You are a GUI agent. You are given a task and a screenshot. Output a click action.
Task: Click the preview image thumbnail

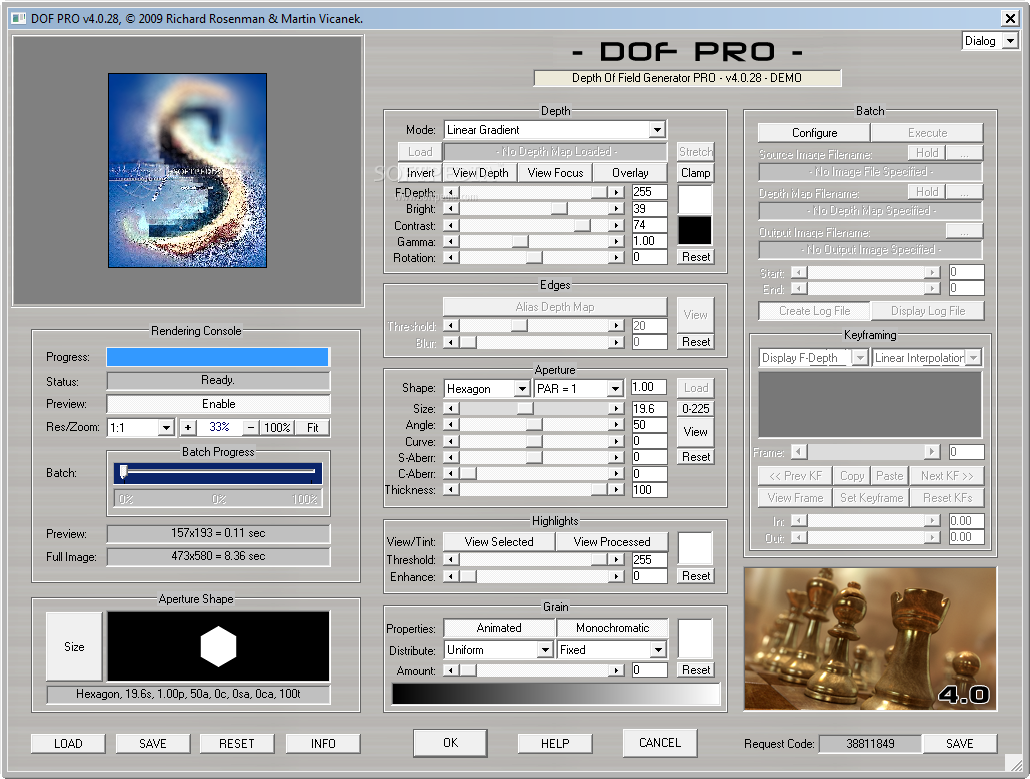click(x=187, y=171)
